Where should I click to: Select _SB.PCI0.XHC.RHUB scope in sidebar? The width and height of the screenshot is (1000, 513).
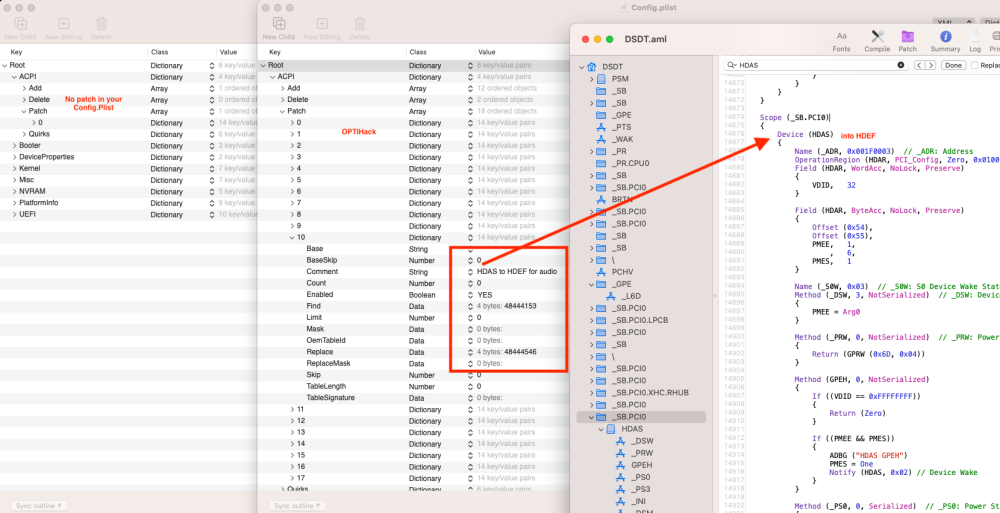click(x=650, y=393)
